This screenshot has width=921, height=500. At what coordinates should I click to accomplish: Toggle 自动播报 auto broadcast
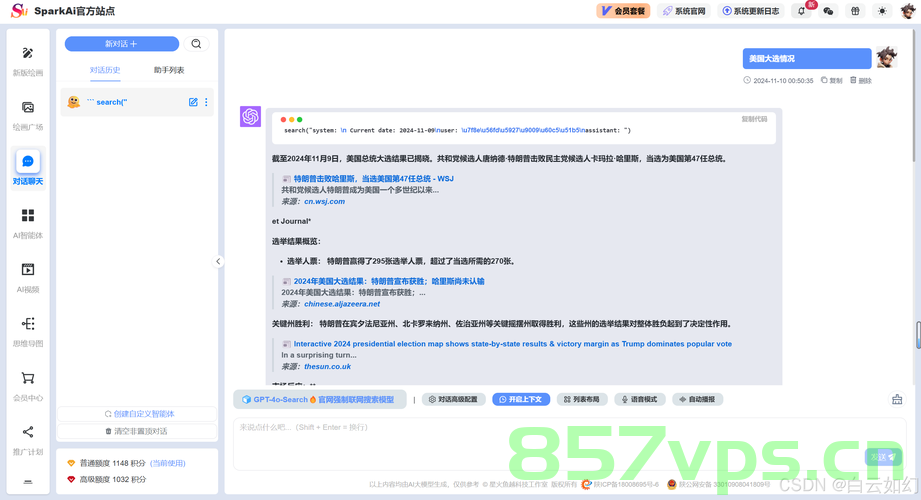pyautogui.click(x=697, y=400)
